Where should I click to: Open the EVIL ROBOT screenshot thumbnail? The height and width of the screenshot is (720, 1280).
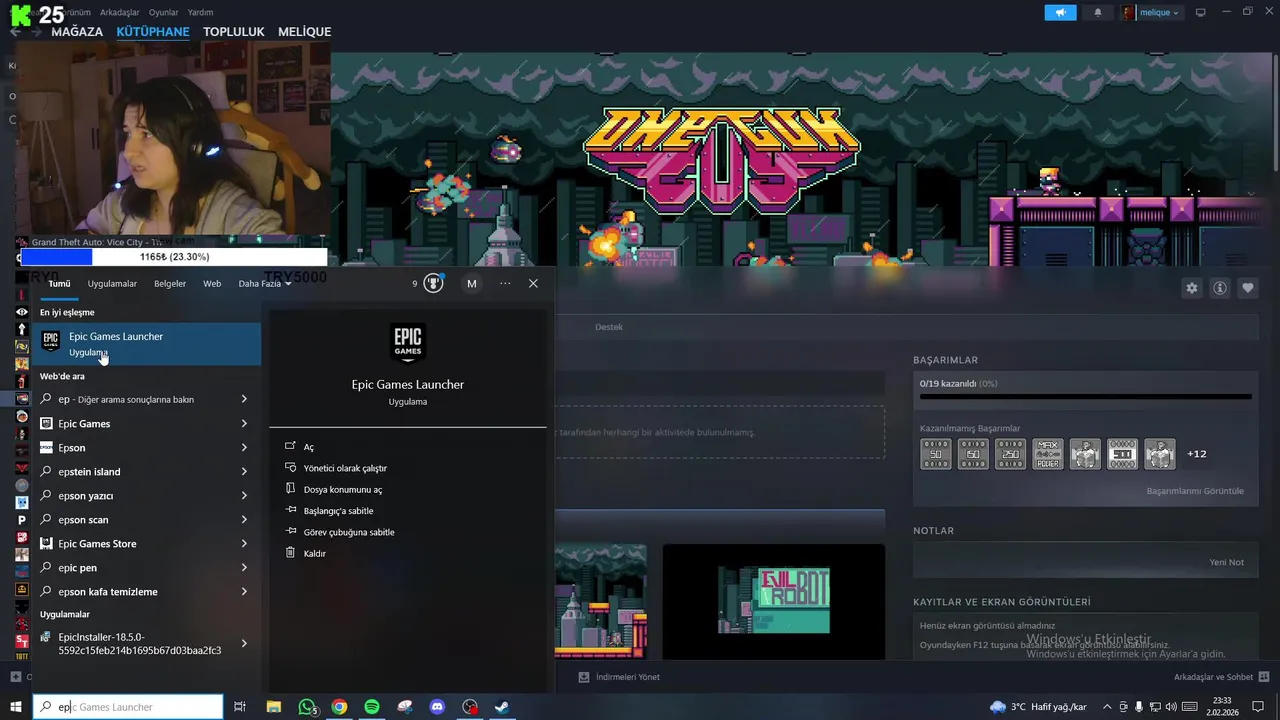(773, 601)
